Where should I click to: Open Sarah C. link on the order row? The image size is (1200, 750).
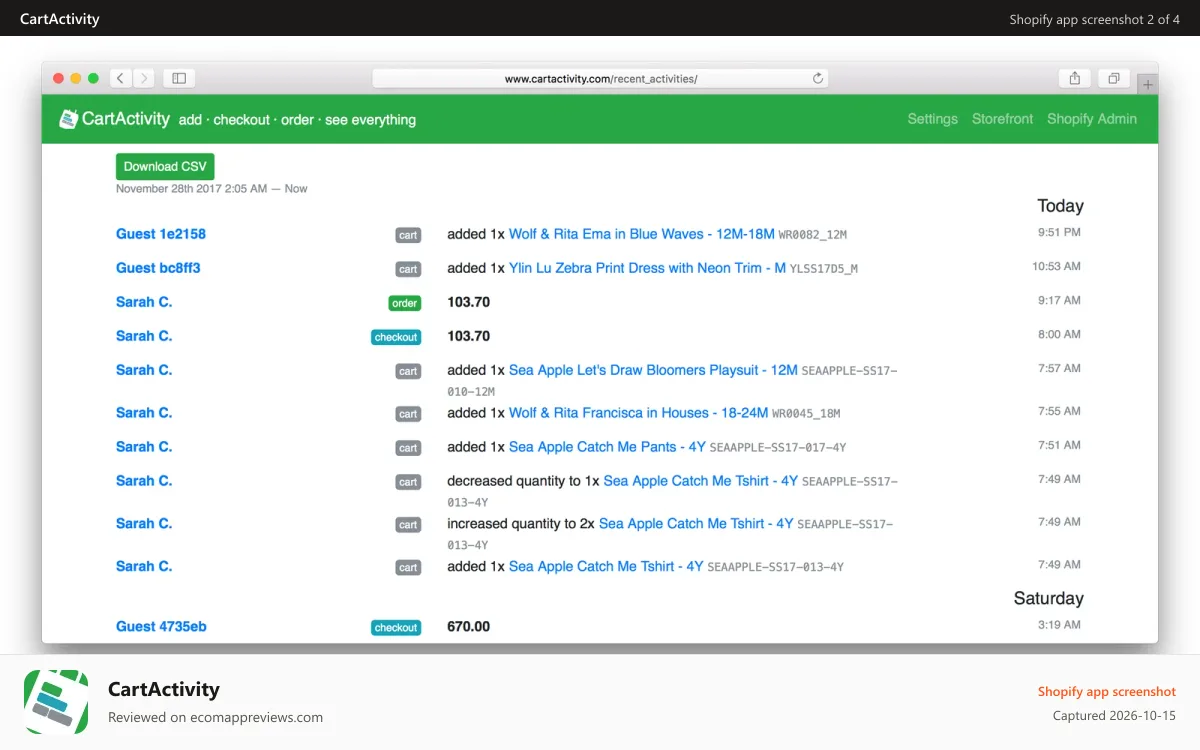click(144, 302)
